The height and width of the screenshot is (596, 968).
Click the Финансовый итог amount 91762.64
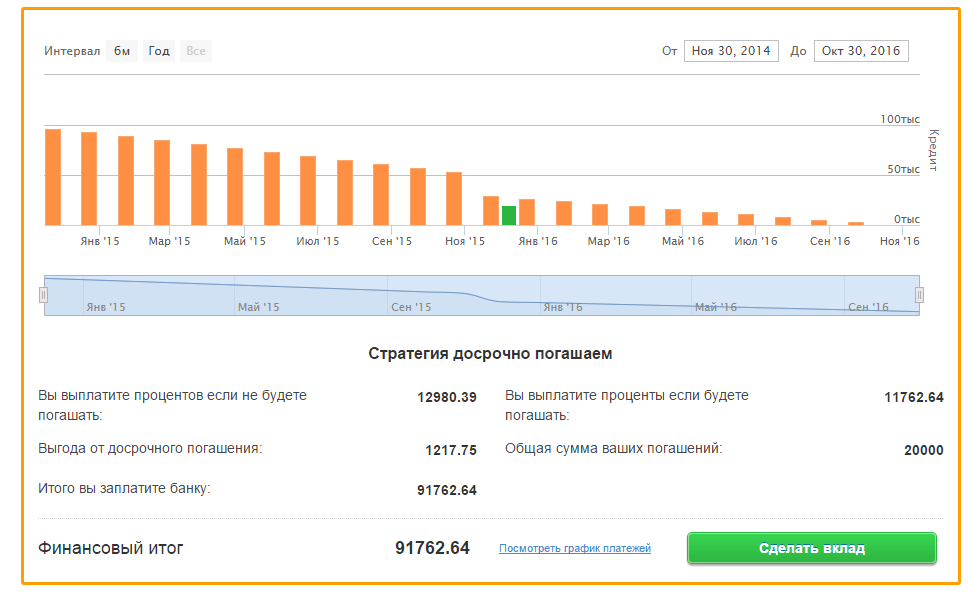click(x=432, y=548)
